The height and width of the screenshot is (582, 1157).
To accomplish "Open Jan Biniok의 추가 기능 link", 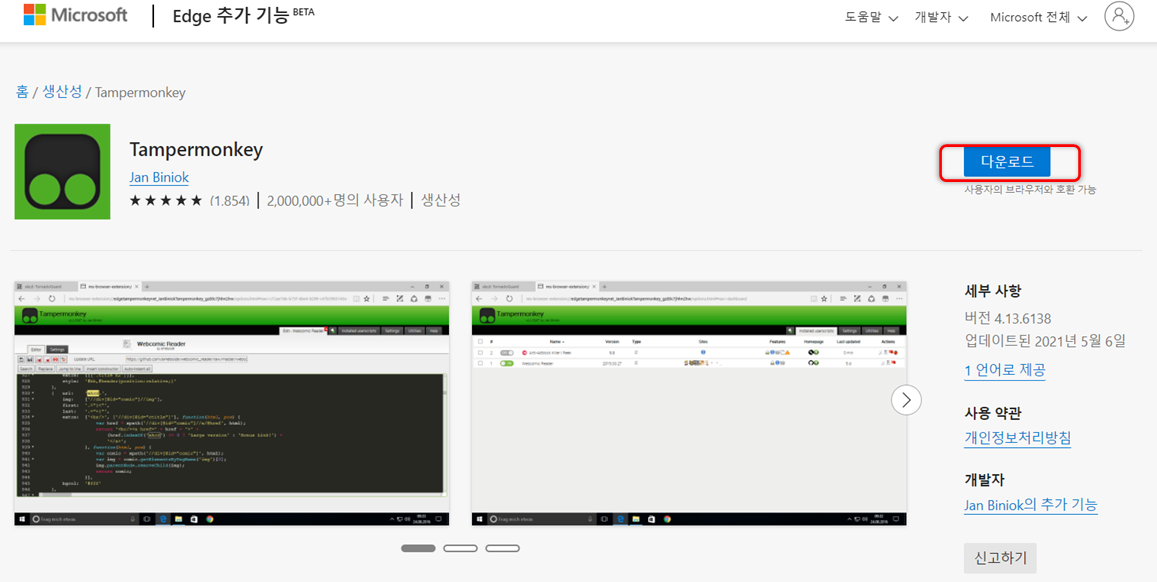I will (x=1031, y=505).
